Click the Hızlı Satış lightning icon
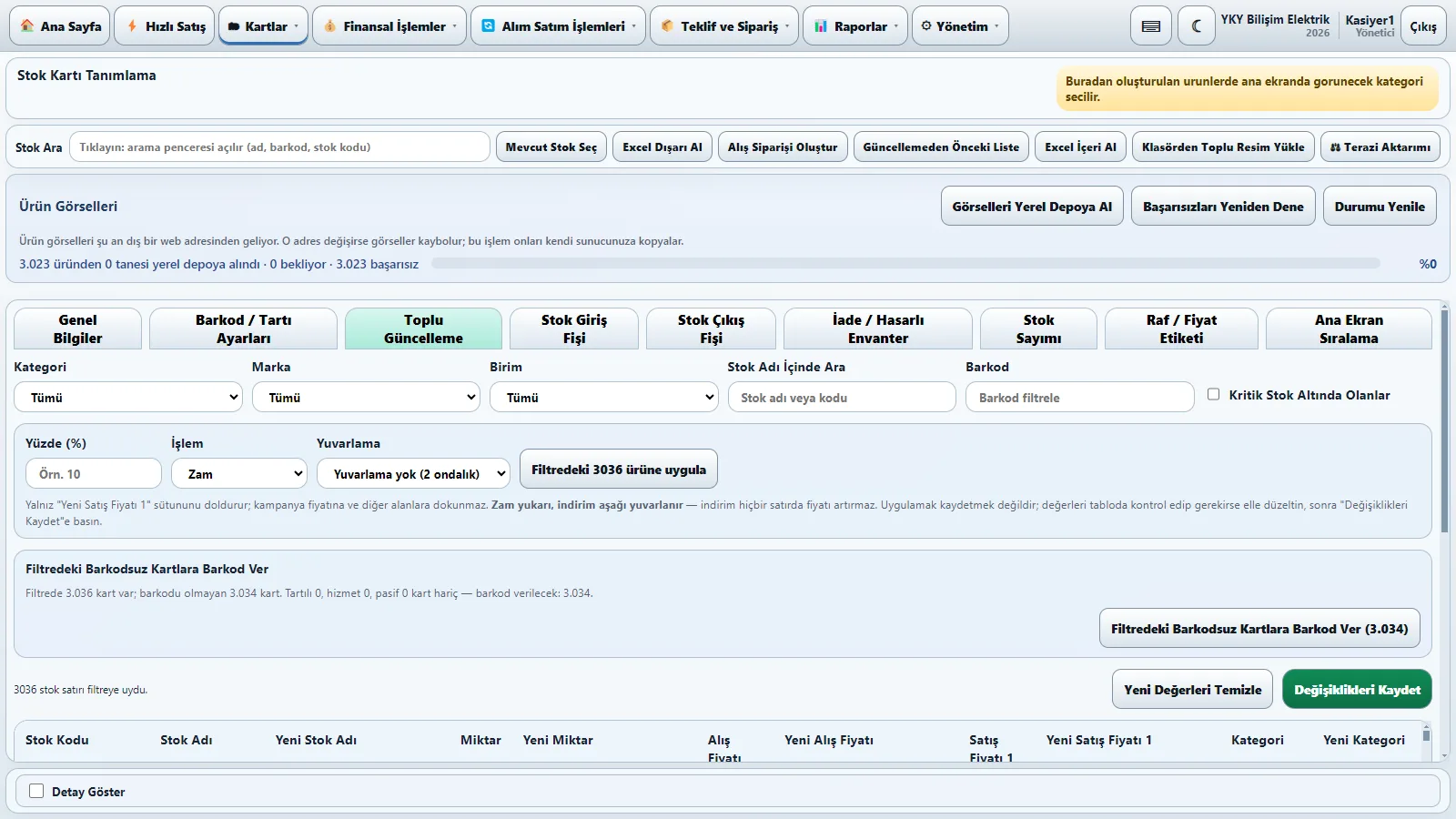The image size is (1456, 819). pos(133,26)
